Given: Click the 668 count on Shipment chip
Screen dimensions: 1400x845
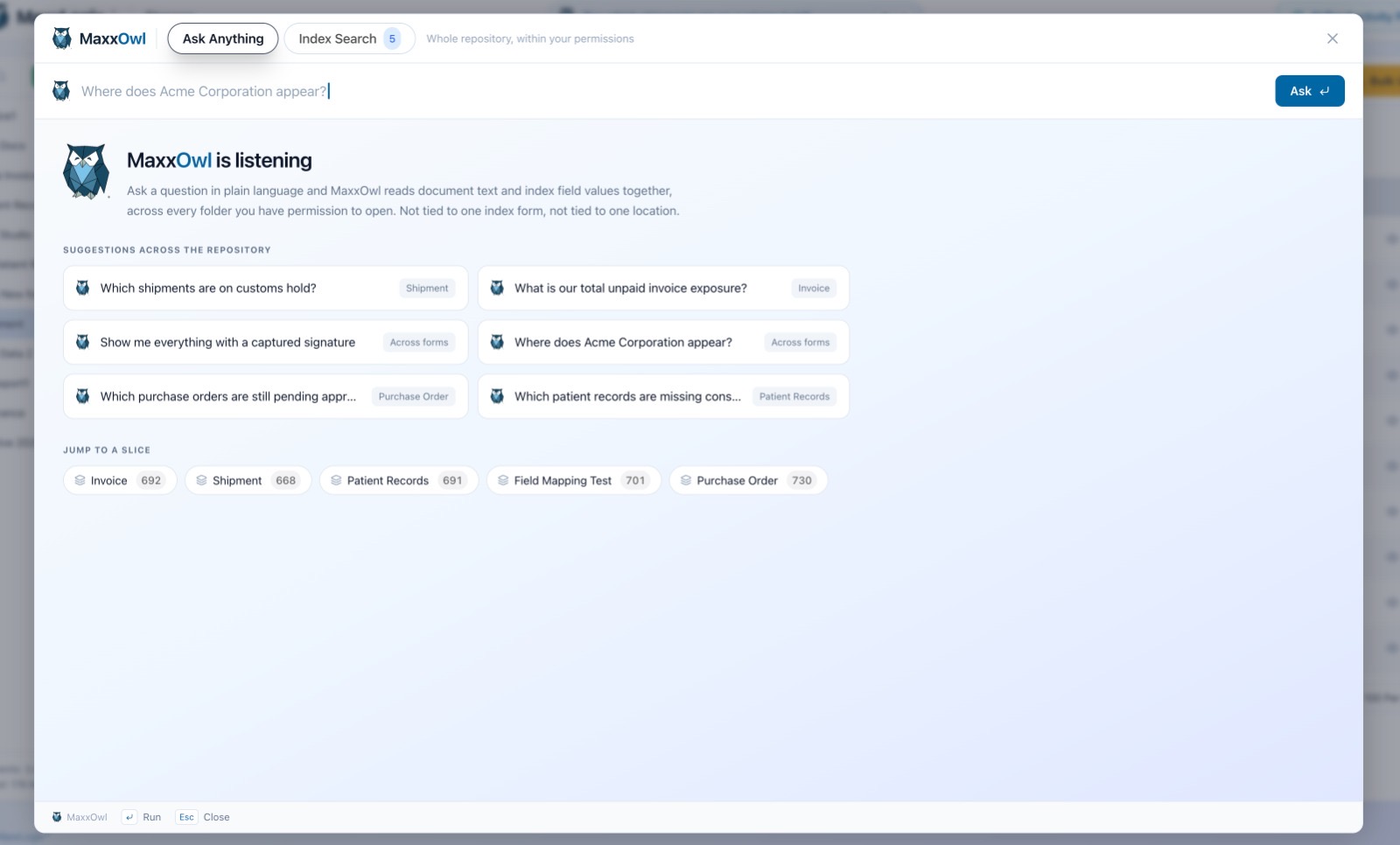Looking at the screenshot, I should pyautogui.click(x=286, y=480).
